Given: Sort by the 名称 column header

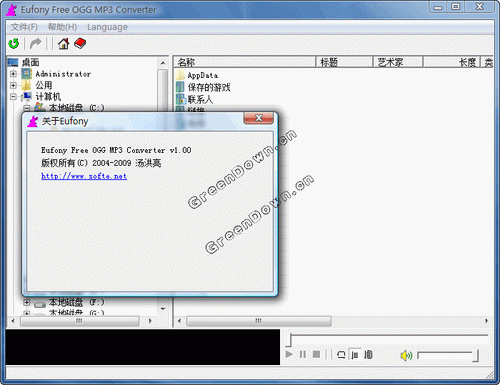Looking at the screenshot, I should click(x=245, y=62).
